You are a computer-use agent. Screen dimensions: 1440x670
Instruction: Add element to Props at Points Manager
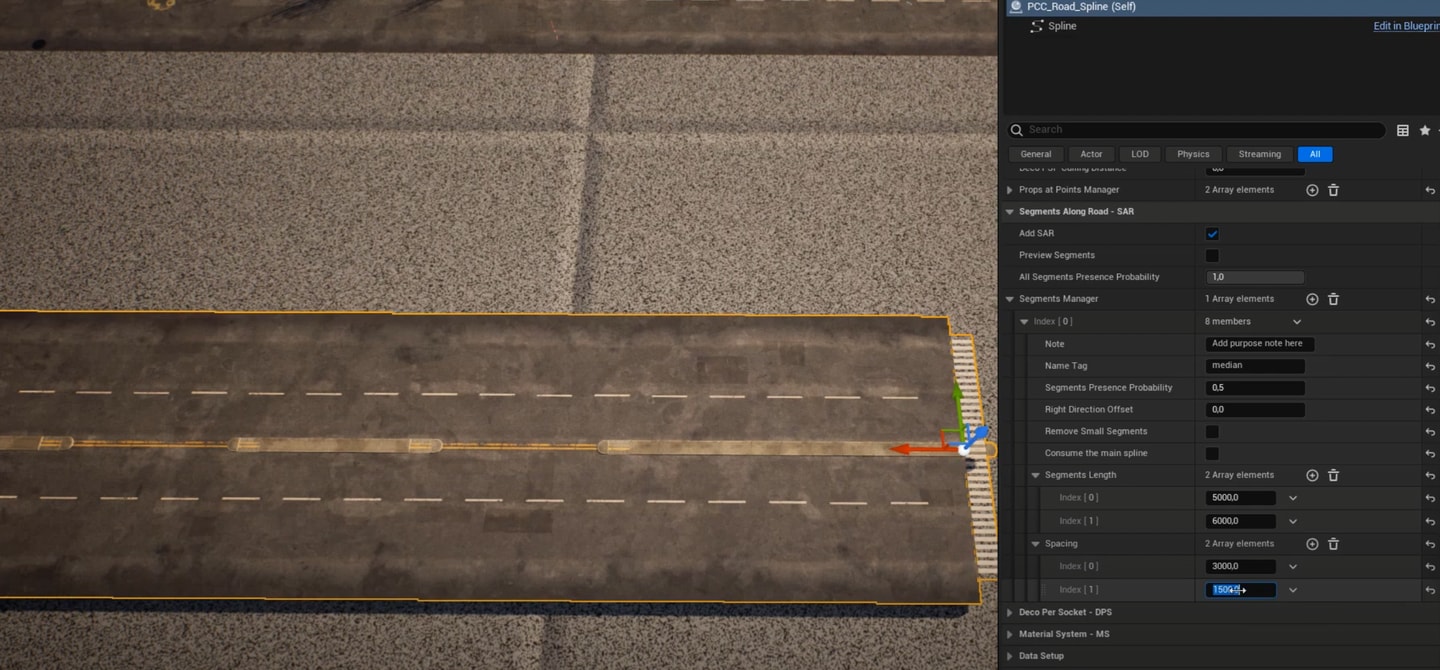(x=1312, y=190)
